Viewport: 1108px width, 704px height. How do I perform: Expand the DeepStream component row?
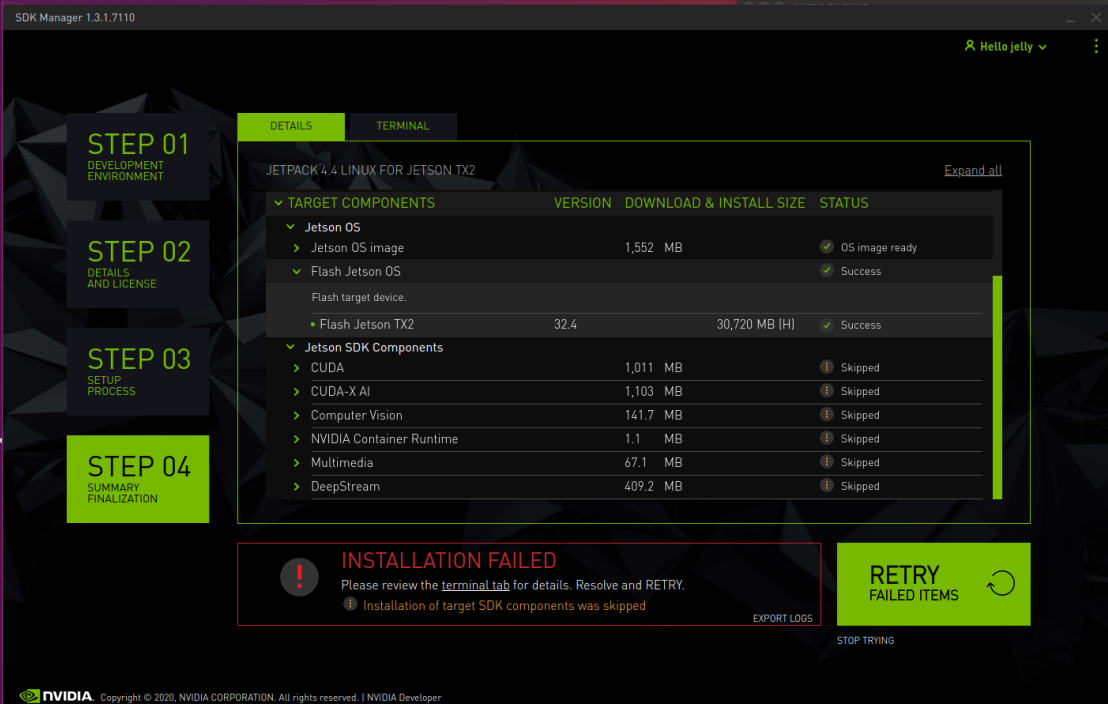[x=297, y=486]
